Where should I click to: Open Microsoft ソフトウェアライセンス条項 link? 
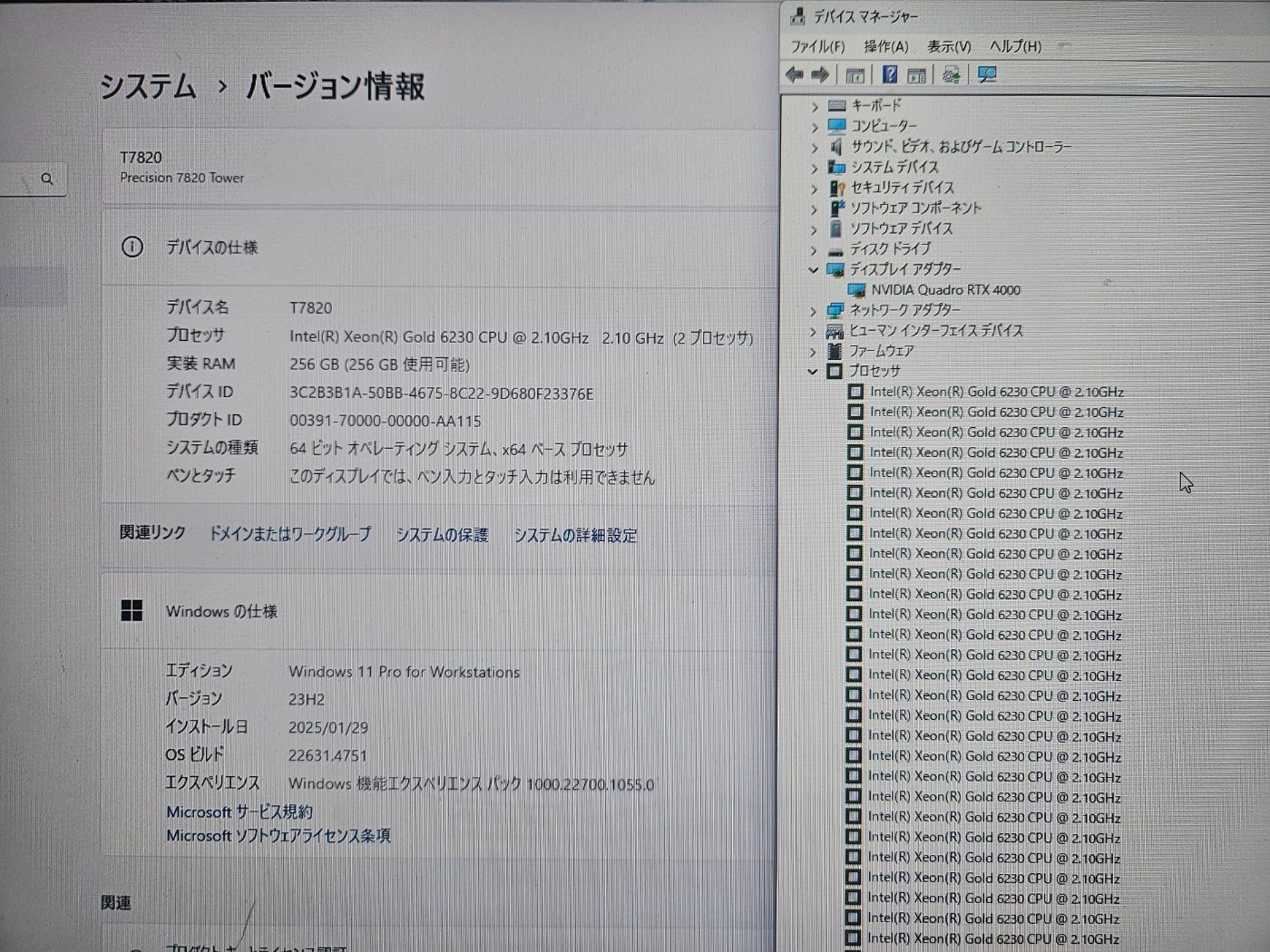point(278,836)
